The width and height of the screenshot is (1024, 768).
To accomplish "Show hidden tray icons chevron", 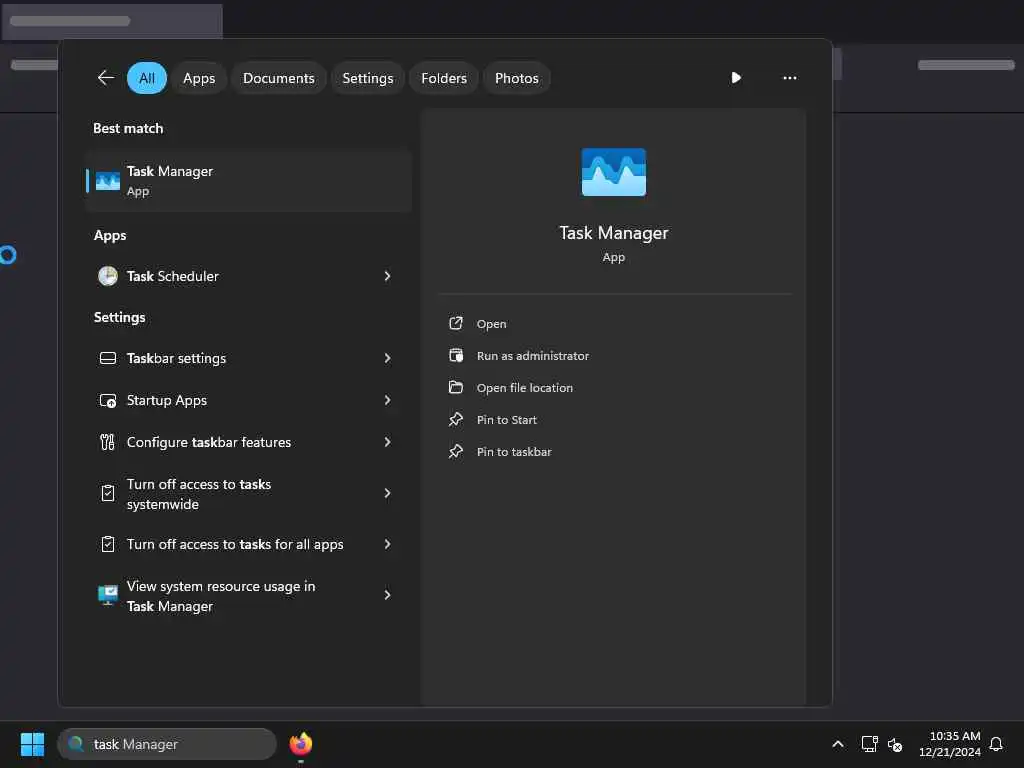I will [x=838, y=744].
